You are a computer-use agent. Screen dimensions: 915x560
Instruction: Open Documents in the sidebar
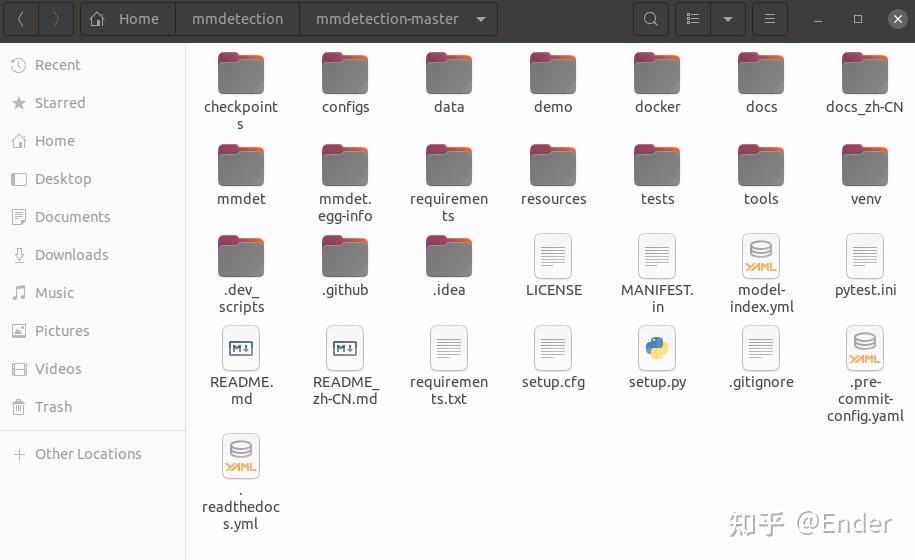[x=93, y=216]
